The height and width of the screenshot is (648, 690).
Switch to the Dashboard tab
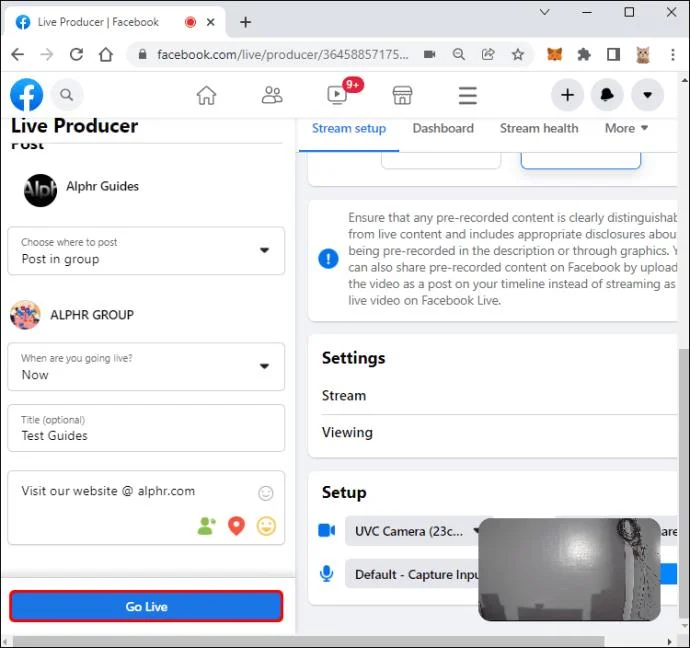click(x=443, y=128)
